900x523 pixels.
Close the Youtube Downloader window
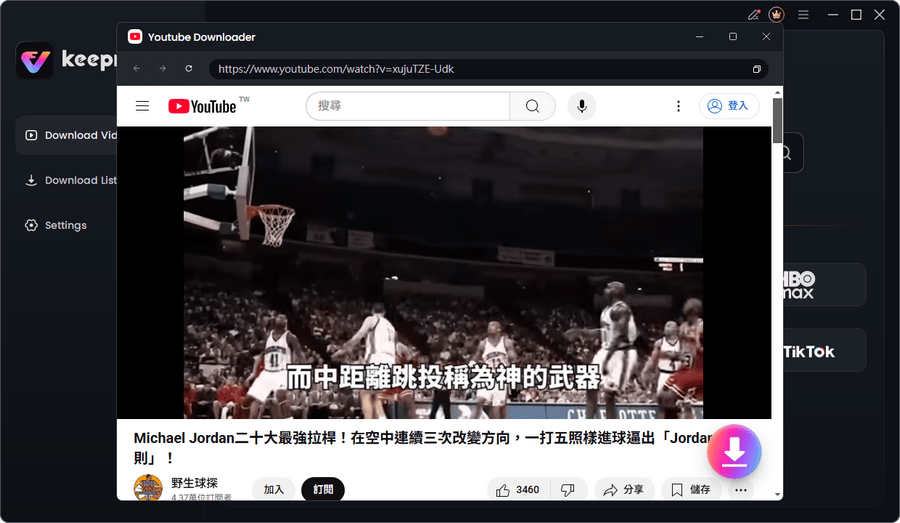coord(766,37)
